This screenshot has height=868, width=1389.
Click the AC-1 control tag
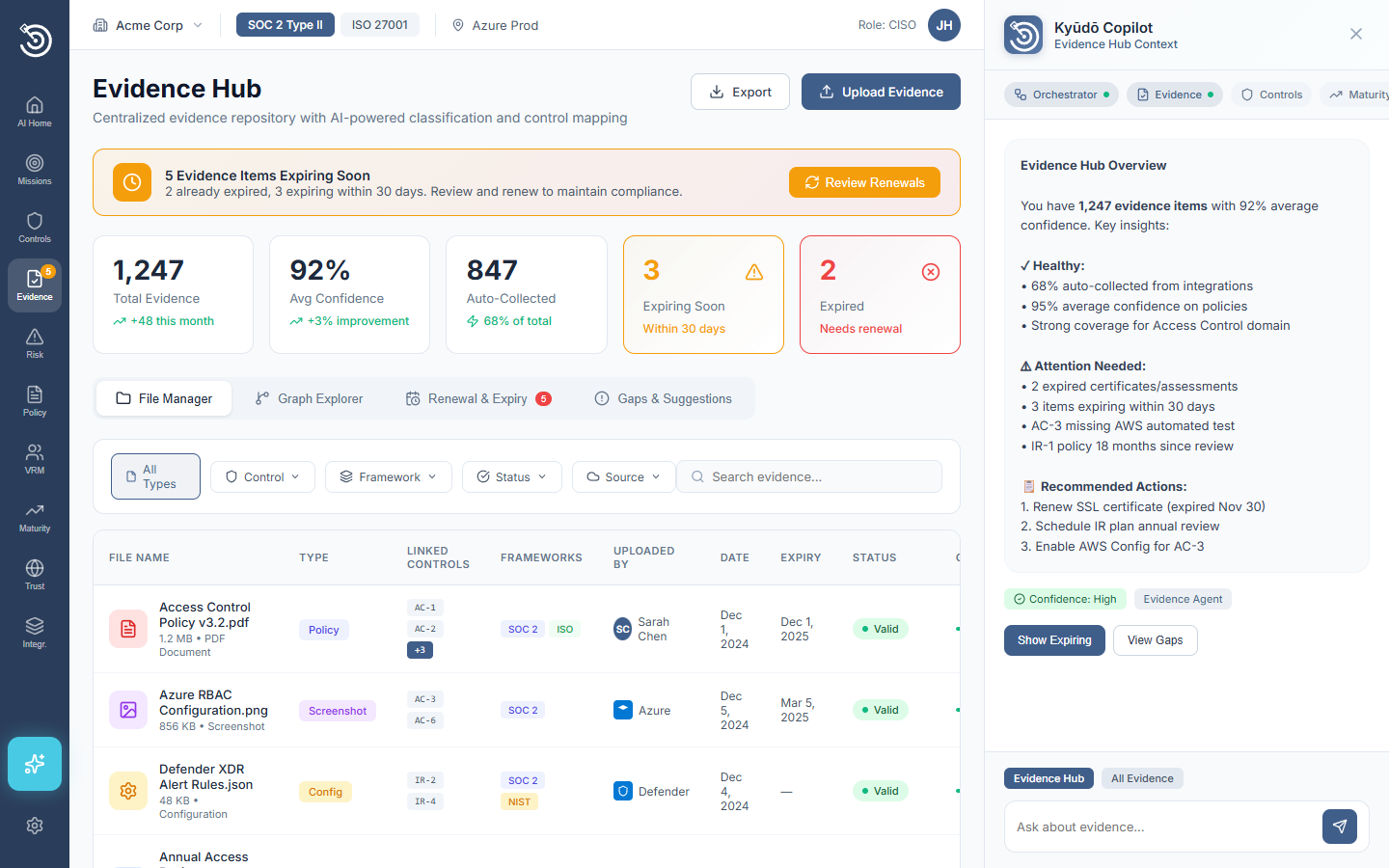pyautogui.click(x=425, y=608)
